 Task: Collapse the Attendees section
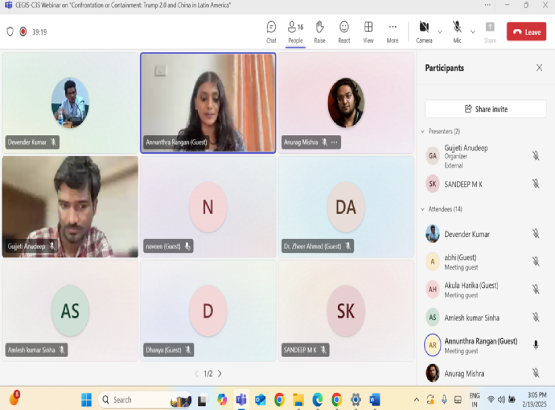tap(423, 209)
